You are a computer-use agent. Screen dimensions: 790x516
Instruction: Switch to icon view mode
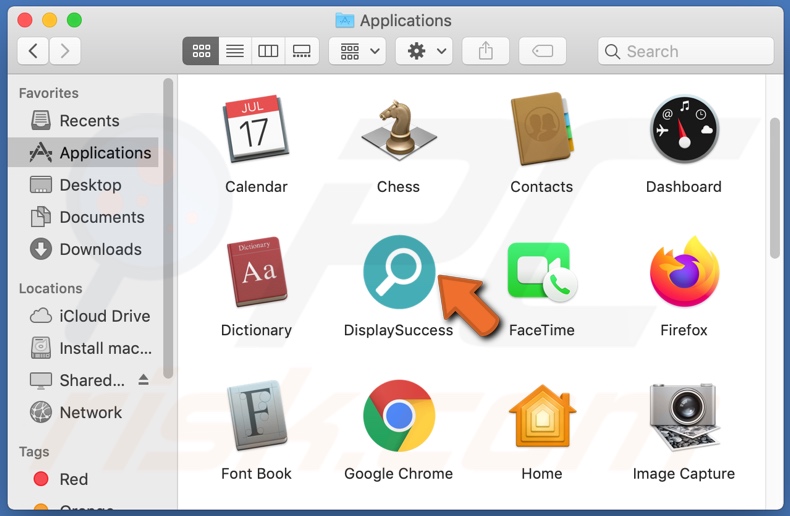(x=201, y=51)
